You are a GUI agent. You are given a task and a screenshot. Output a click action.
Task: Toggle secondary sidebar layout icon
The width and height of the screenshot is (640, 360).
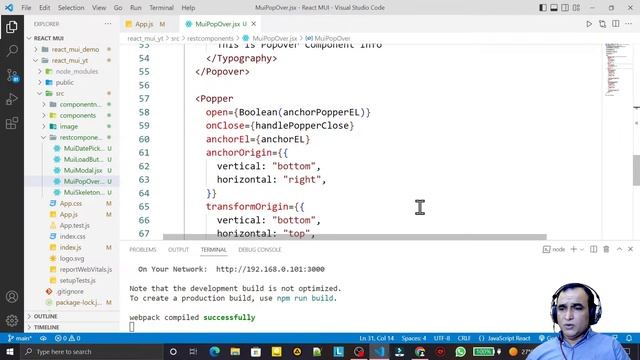(565, 8)
